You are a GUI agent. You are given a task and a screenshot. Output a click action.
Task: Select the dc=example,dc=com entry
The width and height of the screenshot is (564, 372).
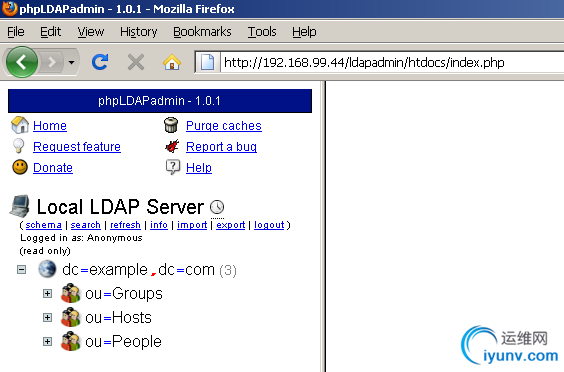pos(138,269)
